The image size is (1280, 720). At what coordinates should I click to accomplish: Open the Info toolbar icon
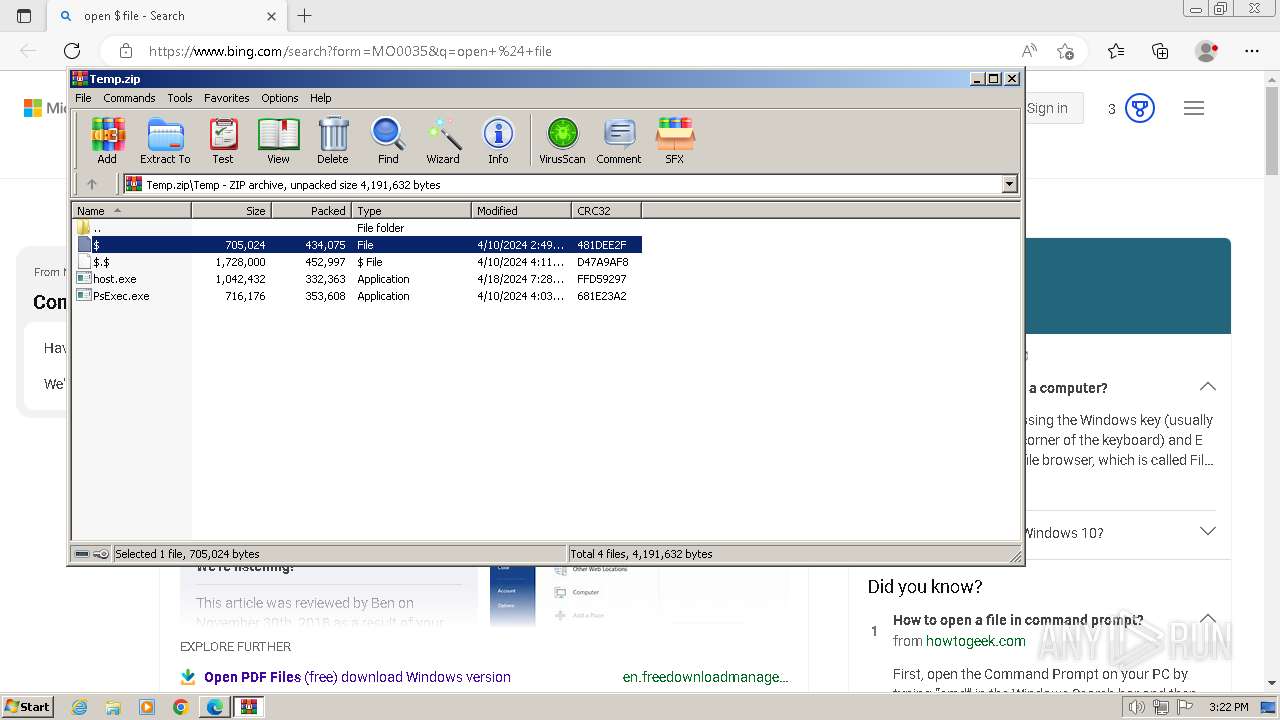[x=498, y=140]
